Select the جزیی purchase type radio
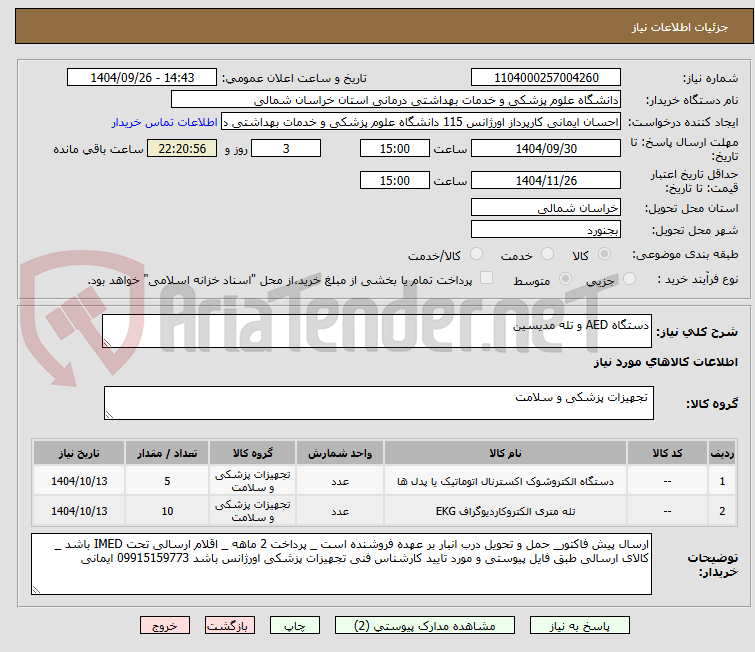This screenshot has width=755, height=652. pos(629,279)
